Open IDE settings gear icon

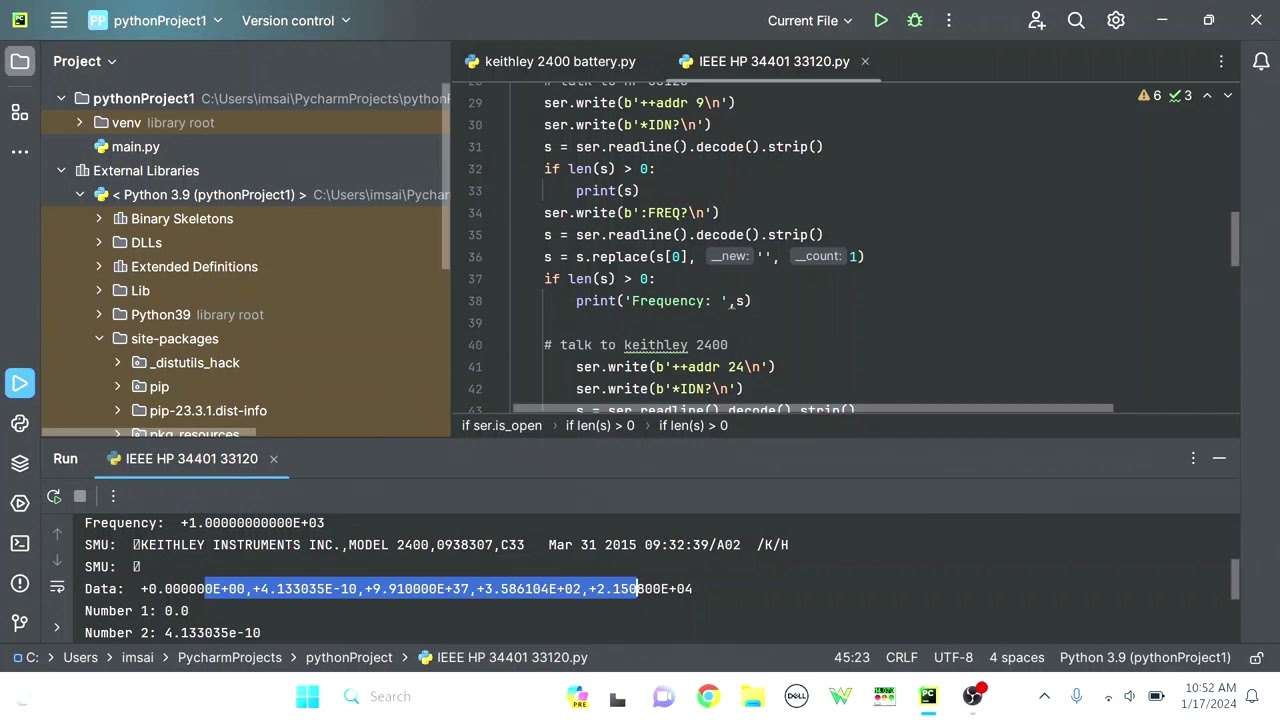1116,20
